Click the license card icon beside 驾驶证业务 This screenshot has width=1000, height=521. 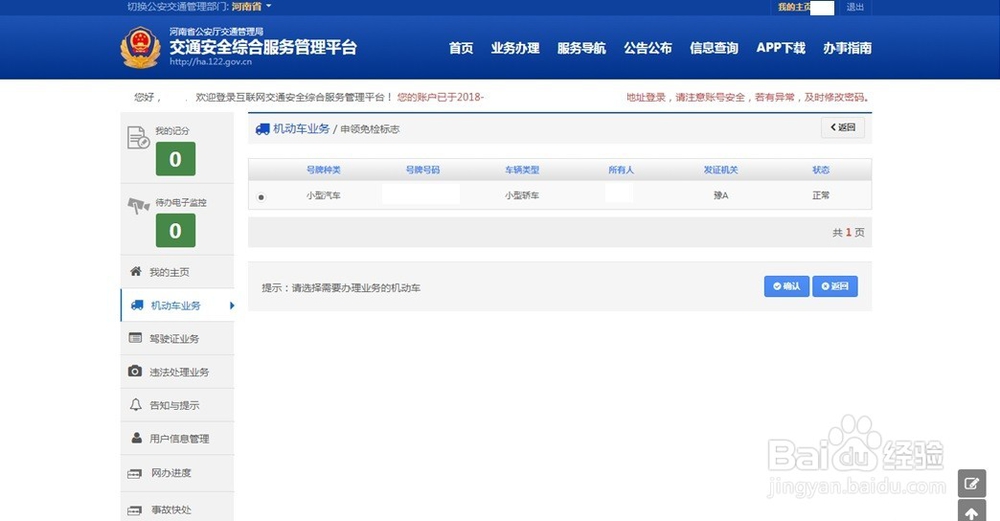135,337
